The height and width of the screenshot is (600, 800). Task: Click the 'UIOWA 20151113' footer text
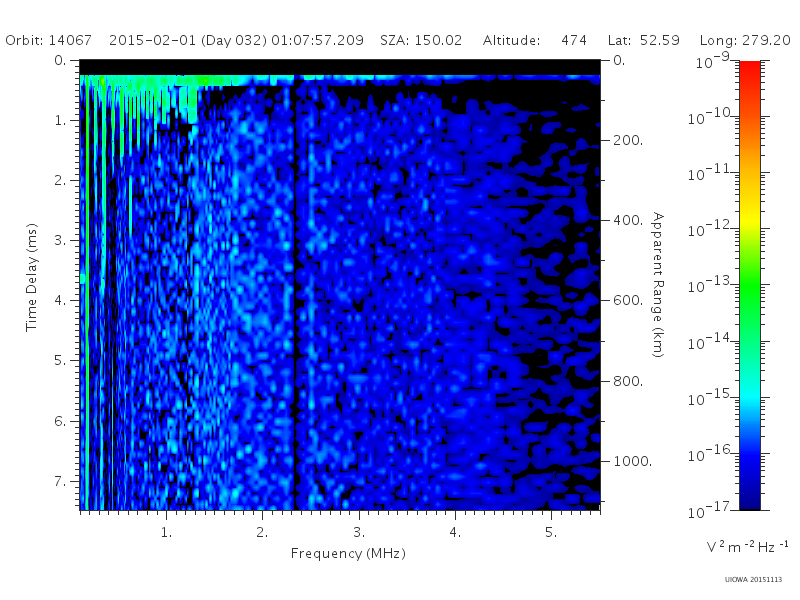[x=753, y=580]
